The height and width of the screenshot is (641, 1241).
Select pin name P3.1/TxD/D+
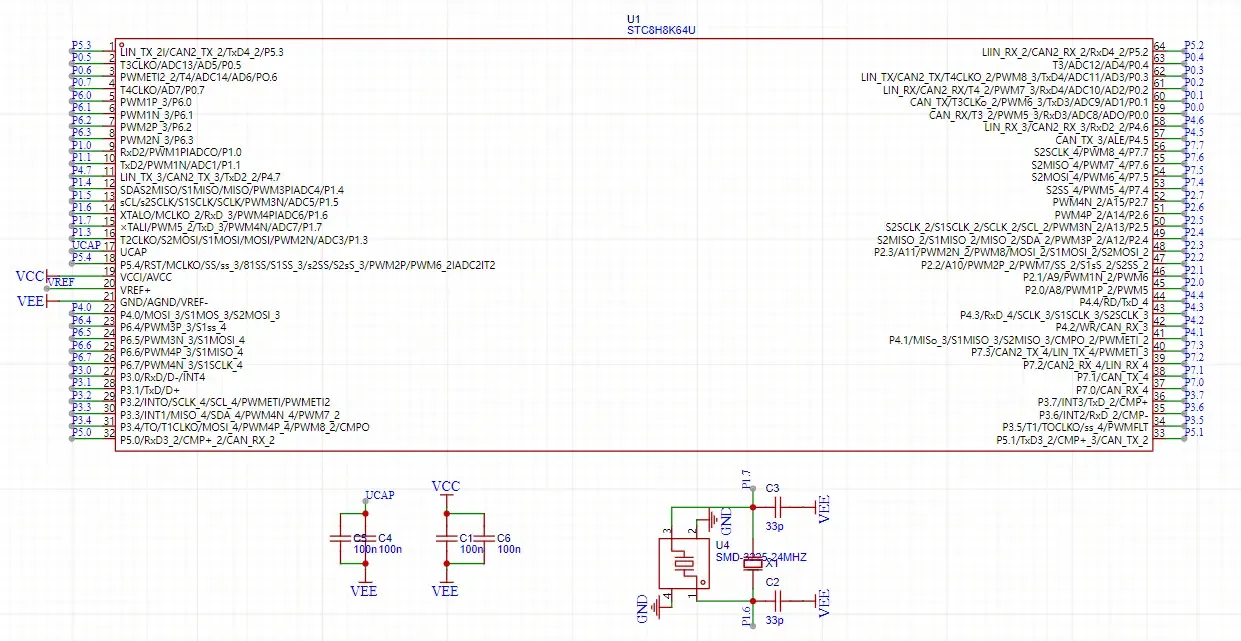pos(150,390)
